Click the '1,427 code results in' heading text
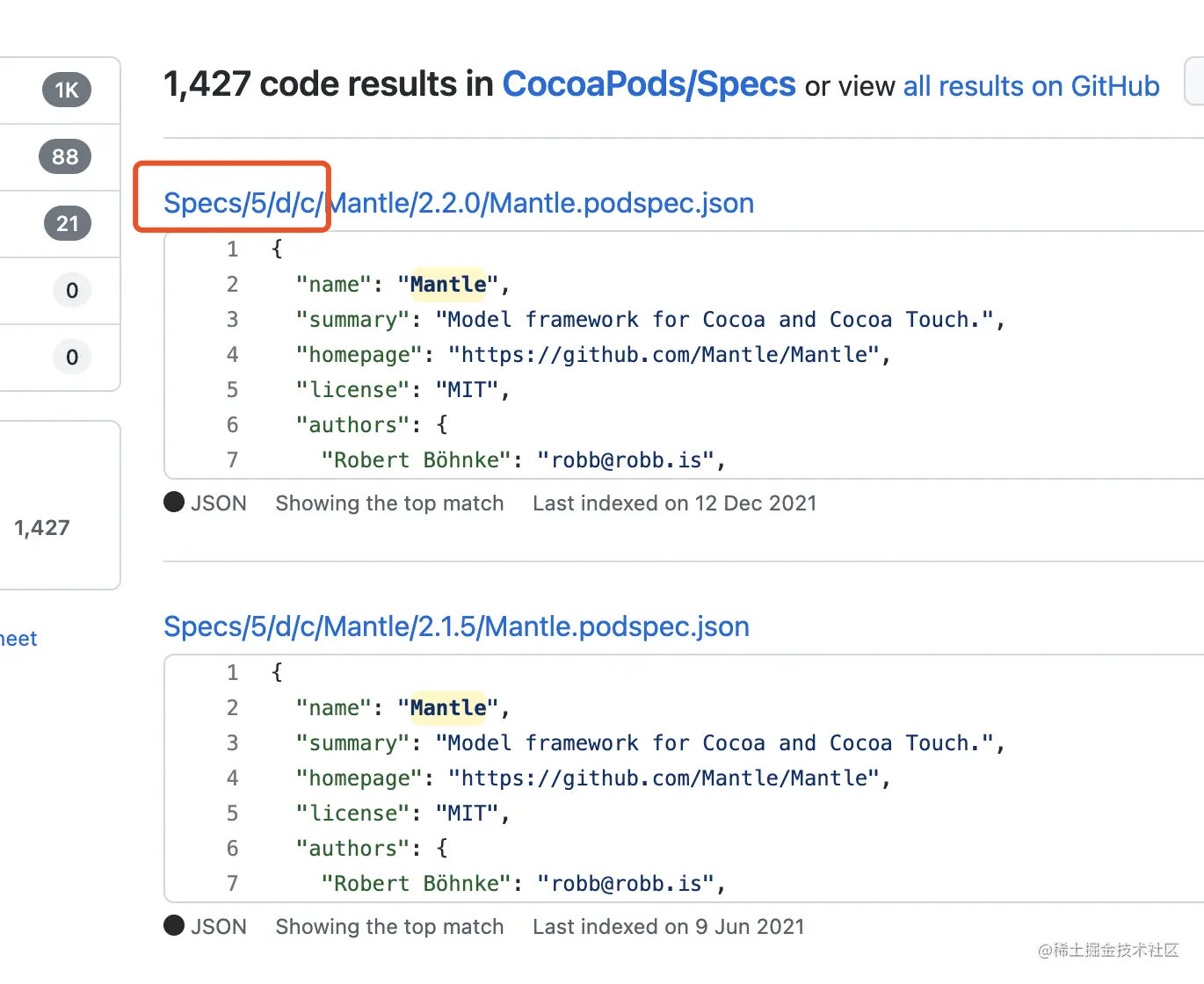 click(329, 85)
